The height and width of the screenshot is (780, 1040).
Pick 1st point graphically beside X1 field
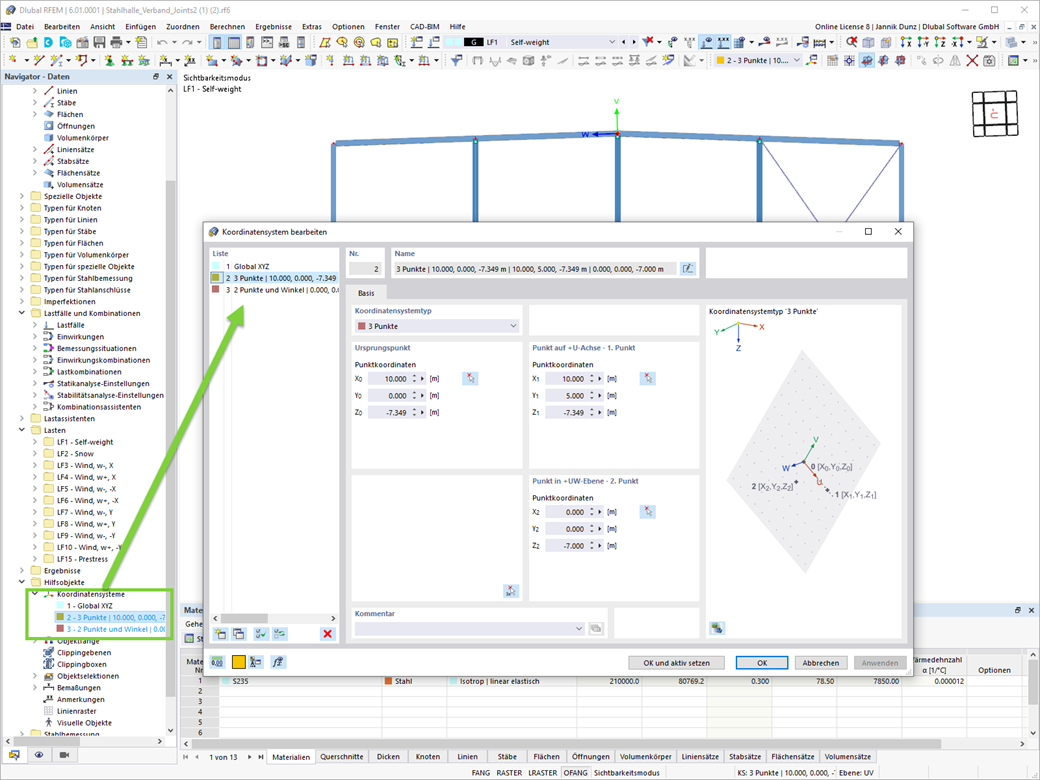pos(648,379)
